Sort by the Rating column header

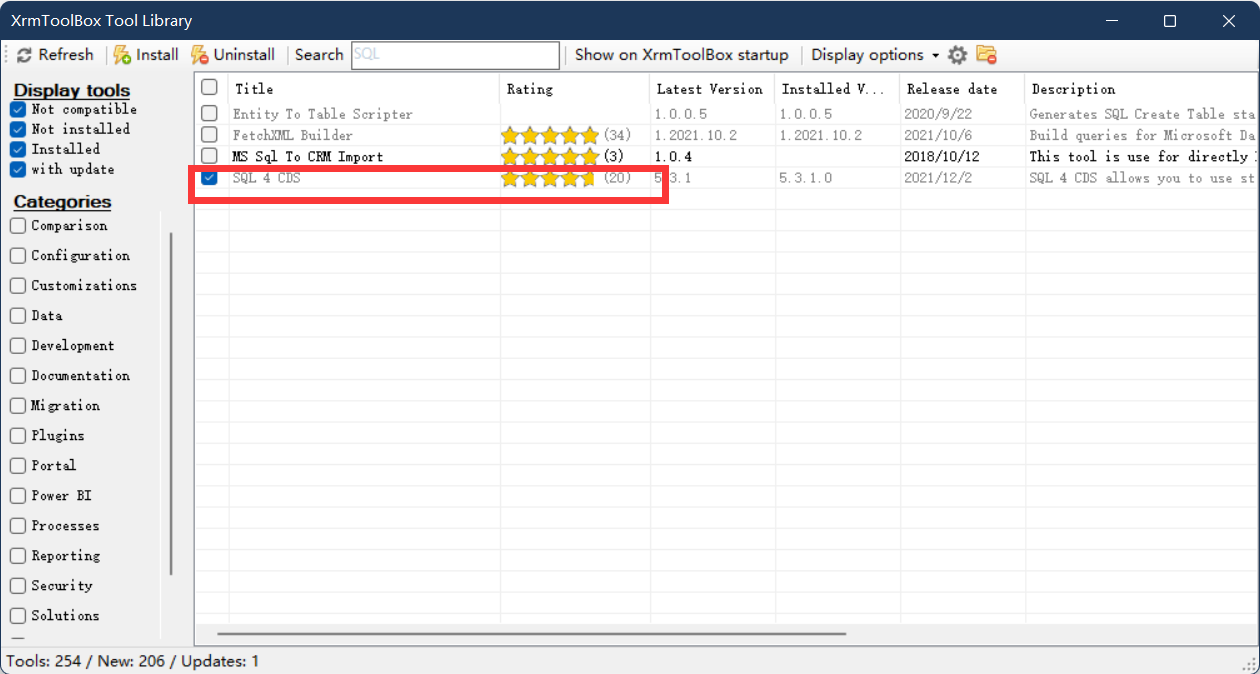pos(574,89)
